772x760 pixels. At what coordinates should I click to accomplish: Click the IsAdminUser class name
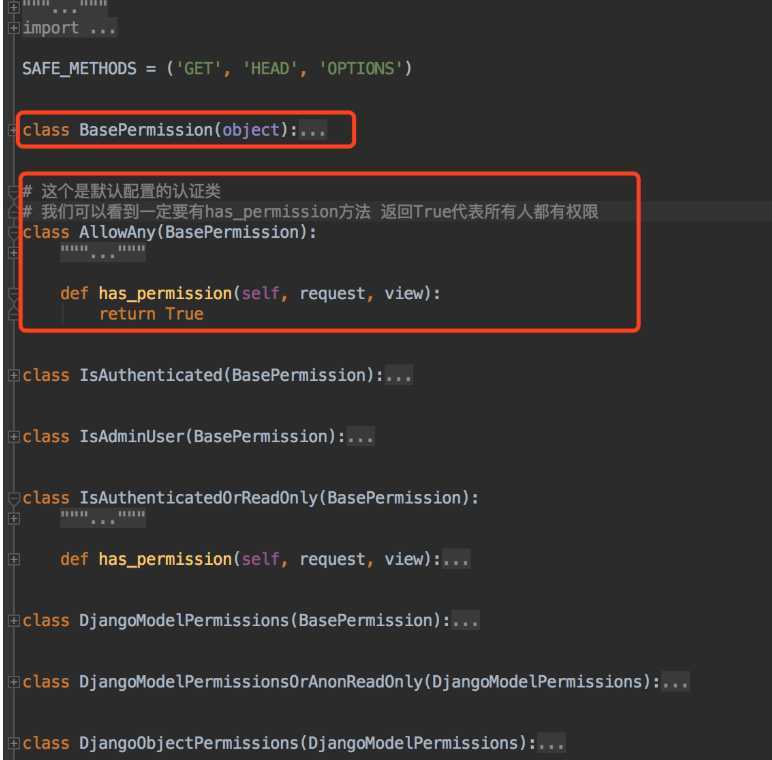coord(132,436)
